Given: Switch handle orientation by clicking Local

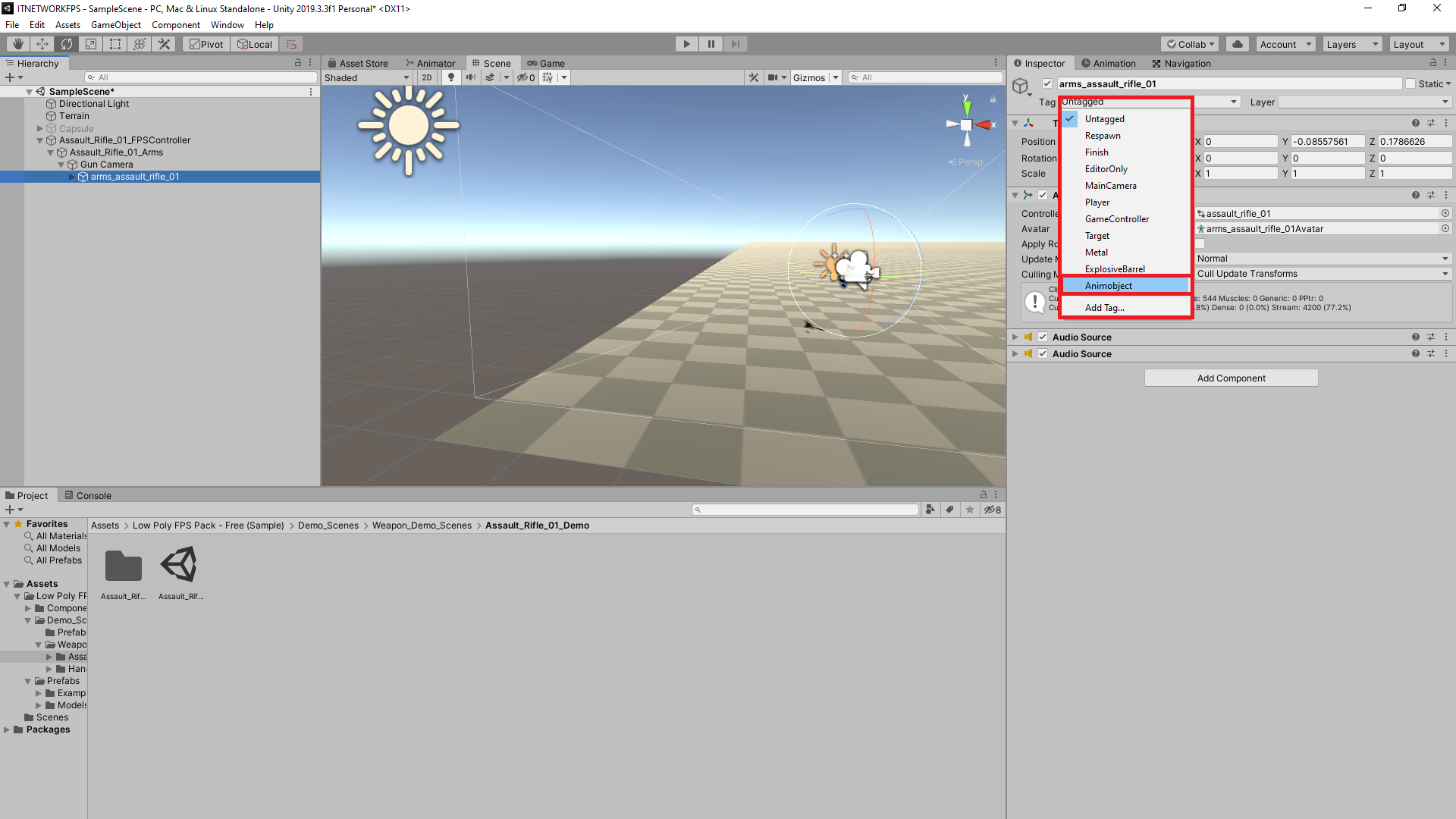Looking at the screenshot, I should point(254,43).
